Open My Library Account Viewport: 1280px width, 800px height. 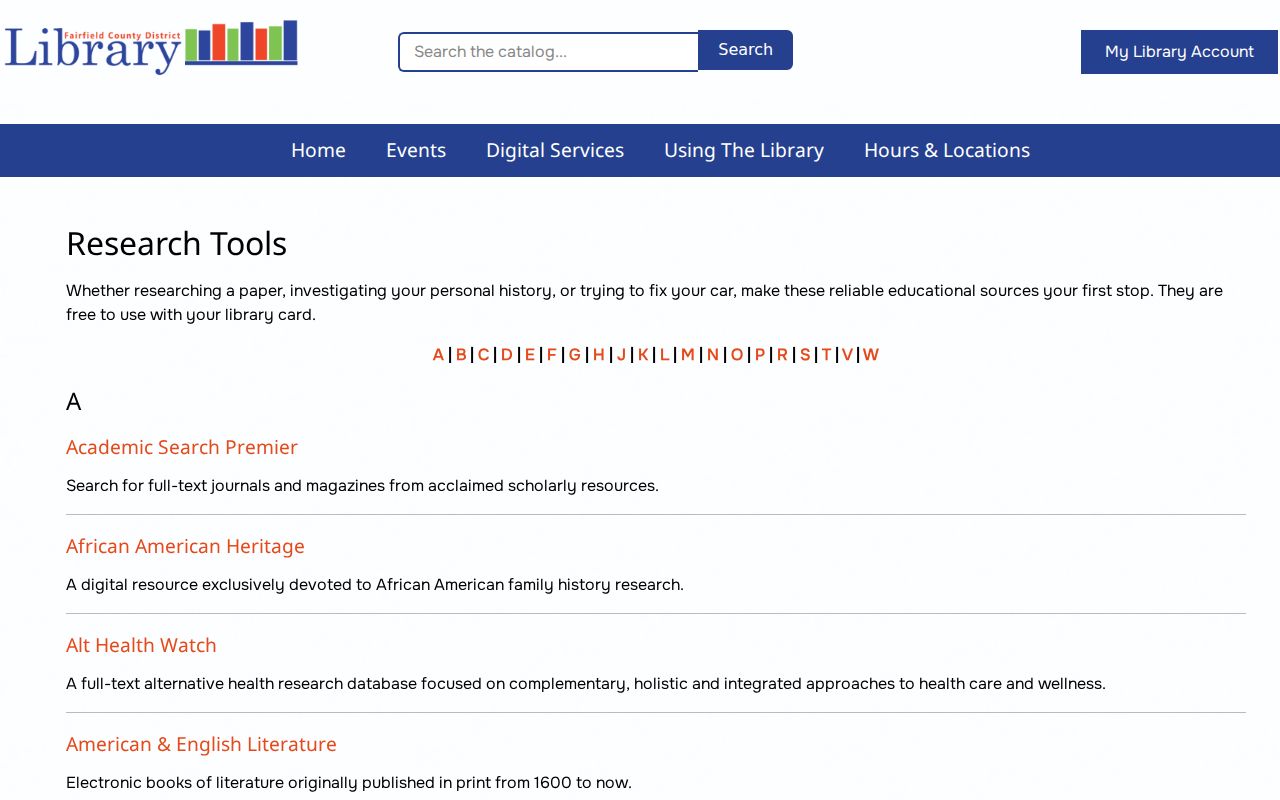[x=1179, y=52]
